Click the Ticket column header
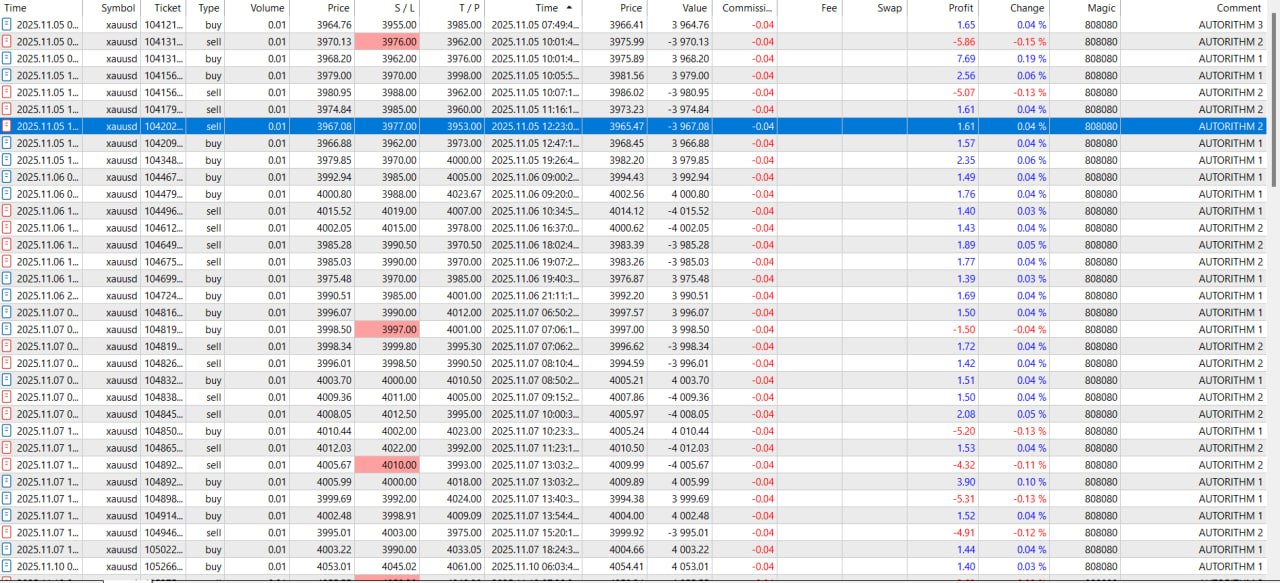This screenshot has width=1280, height=583. pyautogui.click(x=167, y=8)
